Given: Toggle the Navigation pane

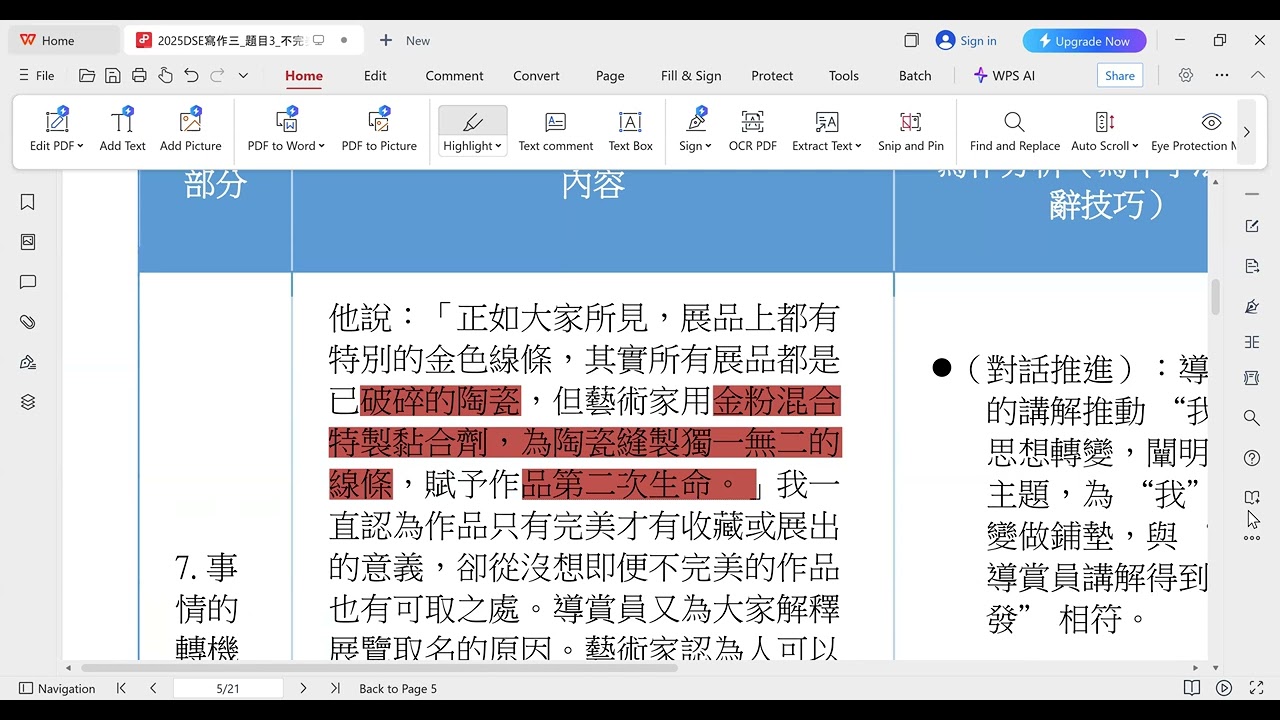Looking at the screenshot, I should pos(57,688).
